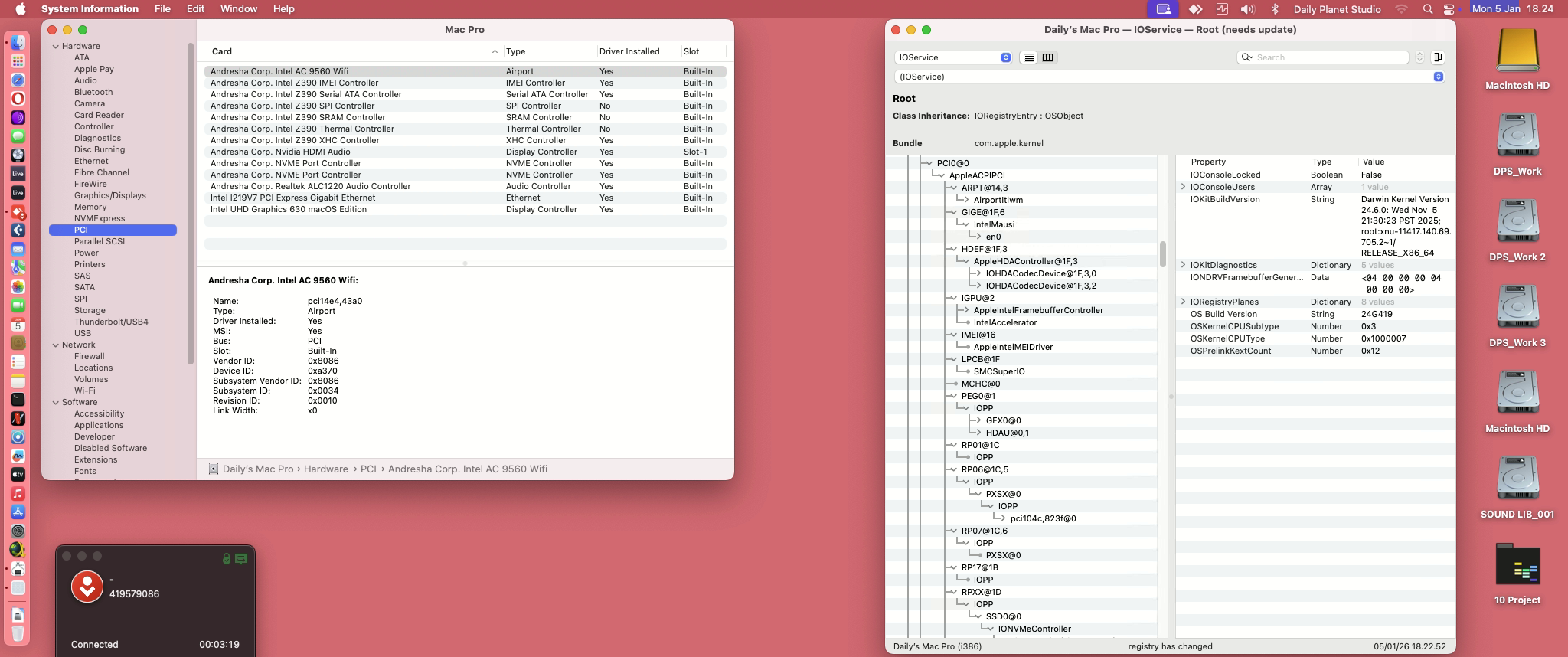
Task: Click the Hardware segment in the path bar
Action: (325, 469)
